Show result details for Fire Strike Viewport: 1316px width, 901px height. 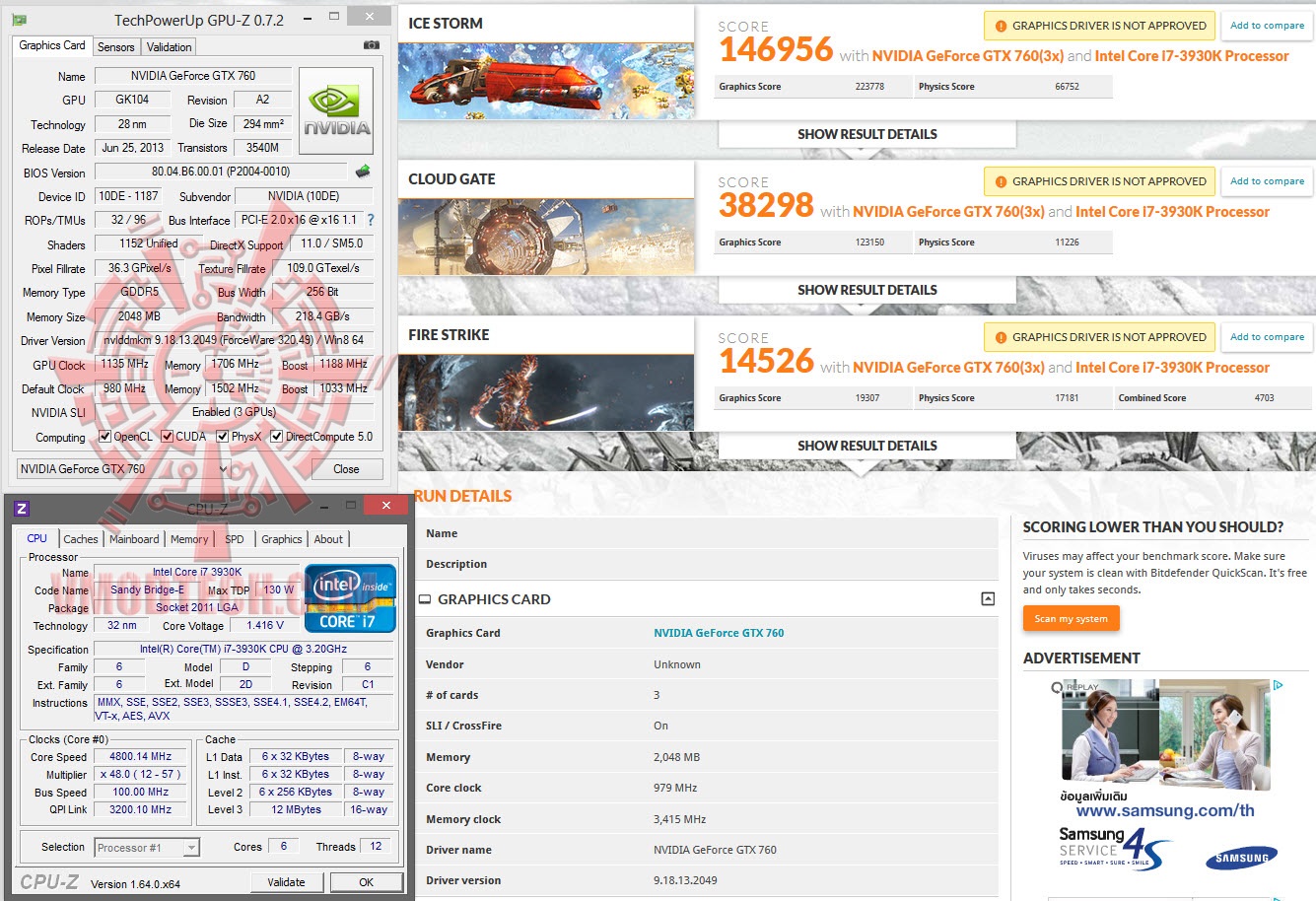click(867, 446)
